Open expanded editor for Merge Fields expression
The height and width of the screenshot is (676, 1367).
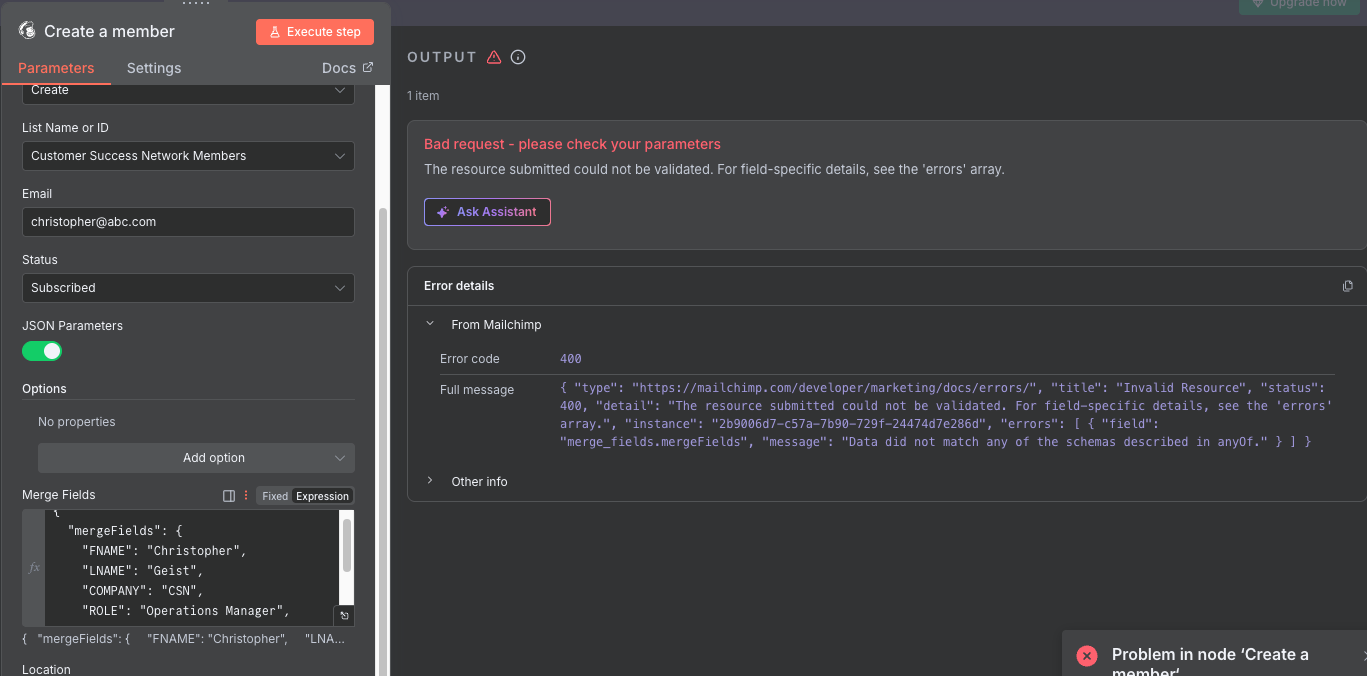(344, 616)
